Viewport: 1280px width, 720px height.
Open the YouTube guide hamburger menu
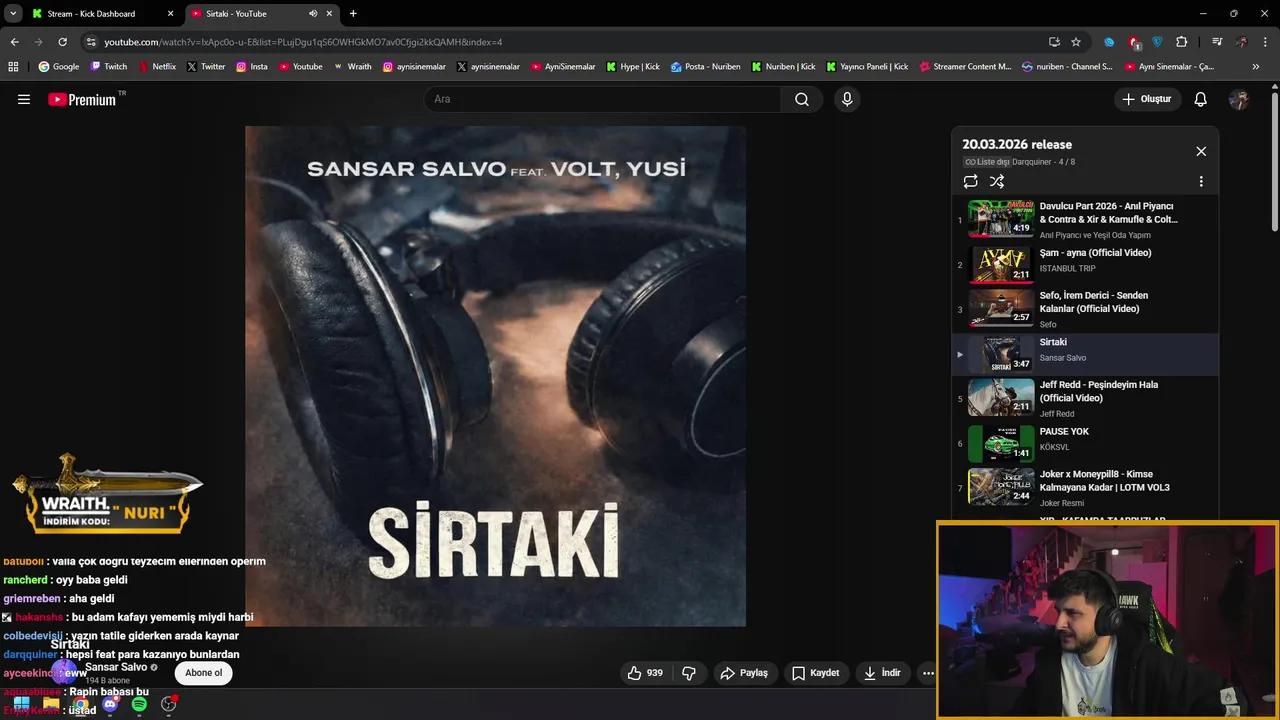(24, 99)
